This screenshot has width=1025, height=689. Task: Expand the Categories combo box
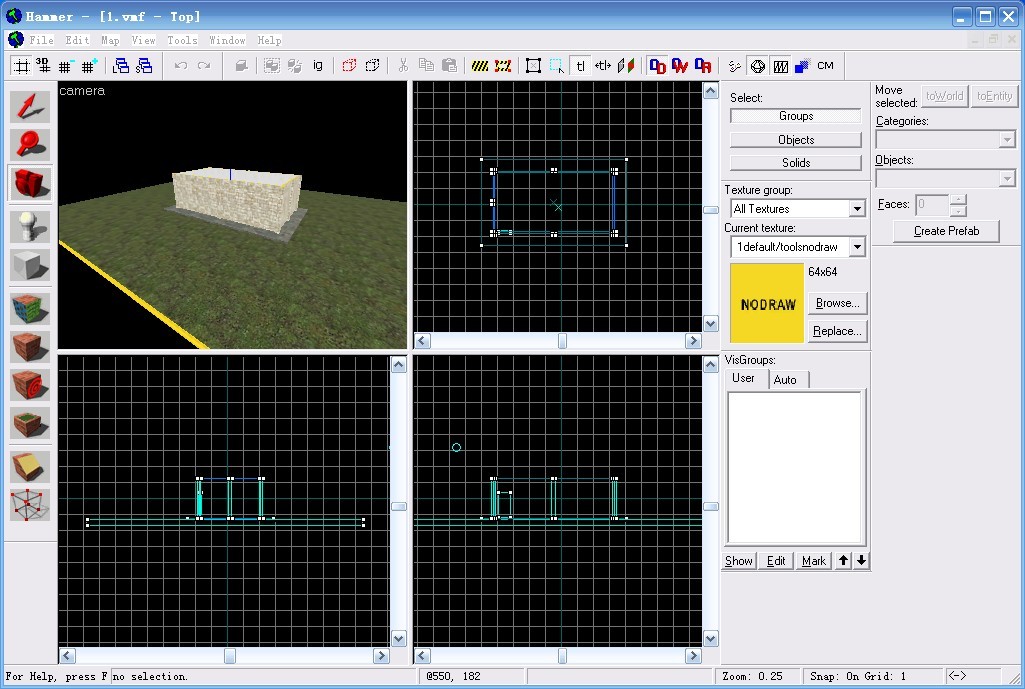1007,141
